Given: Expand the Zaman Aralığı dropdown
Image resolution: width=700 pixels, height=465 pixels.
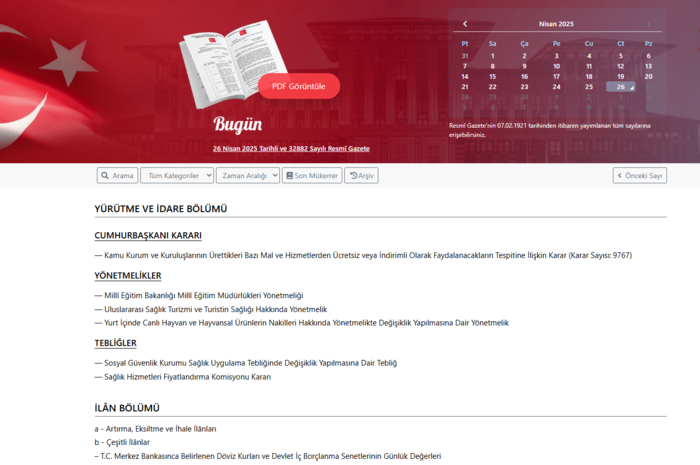Looking at the screenshot, I should point(248,175).
